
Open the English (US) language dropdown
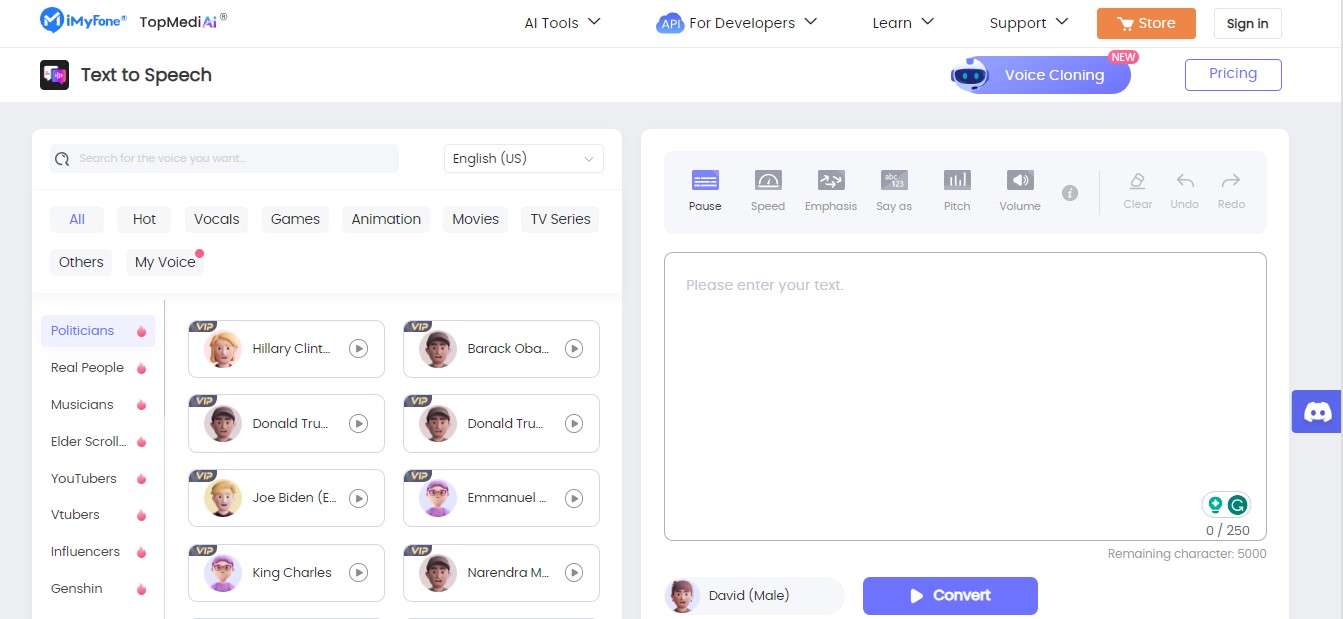click(524, 158)
